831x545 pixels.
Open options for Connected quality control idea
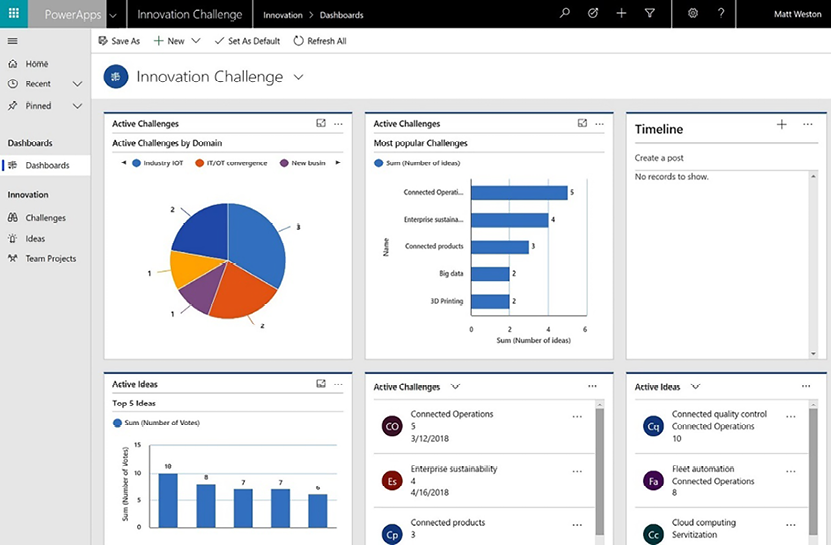tap(791, 417)
